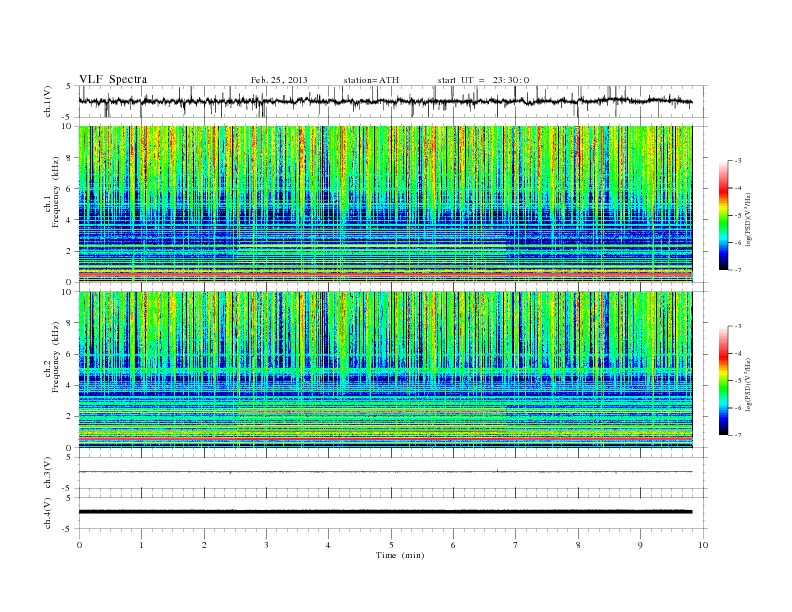Click the time axis tick label '9'
792x612 pixels.
pos(640,545)
